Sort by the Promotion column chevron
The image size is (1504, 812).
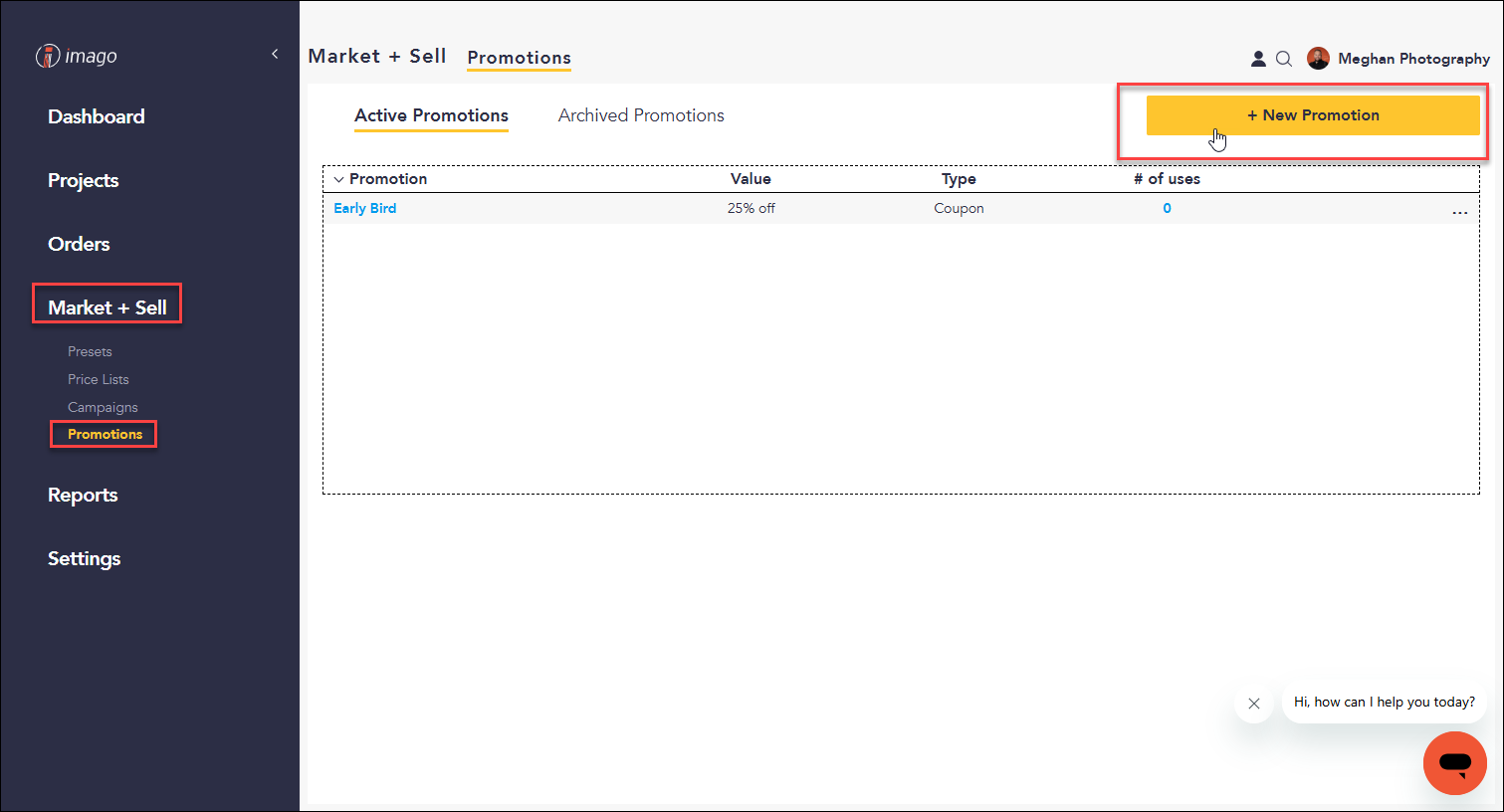pyautogui.click(x=338, y=179)
